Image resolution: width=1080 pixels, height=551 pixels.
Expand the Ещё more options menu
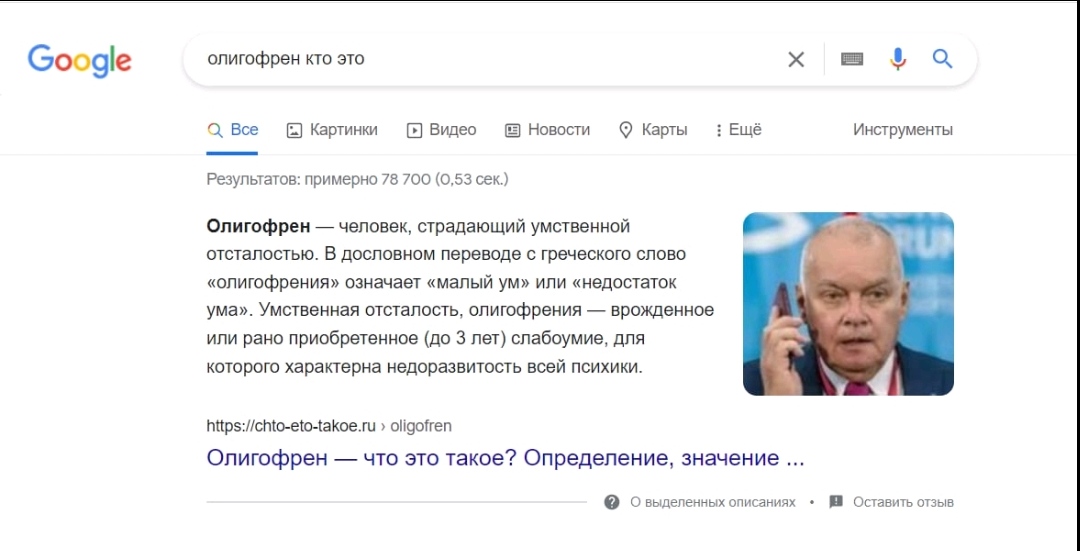(738, 129)
